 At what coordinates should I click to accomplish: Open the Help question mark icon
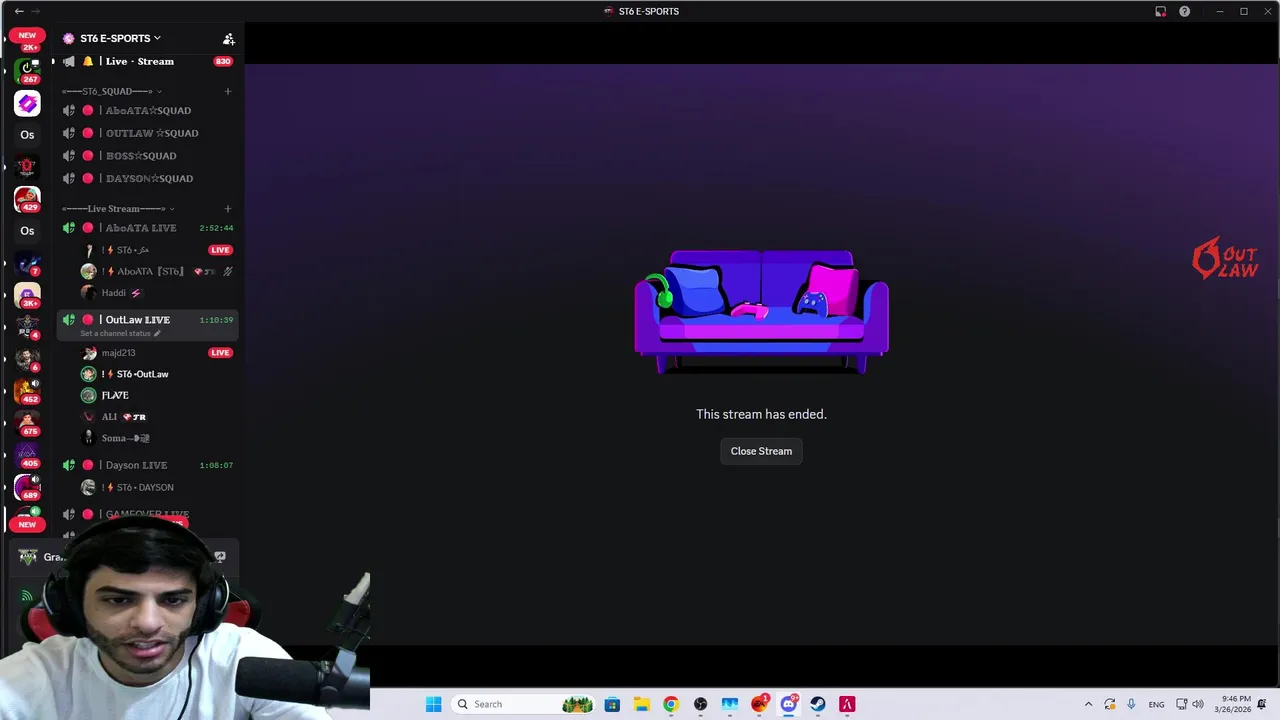1184,11
